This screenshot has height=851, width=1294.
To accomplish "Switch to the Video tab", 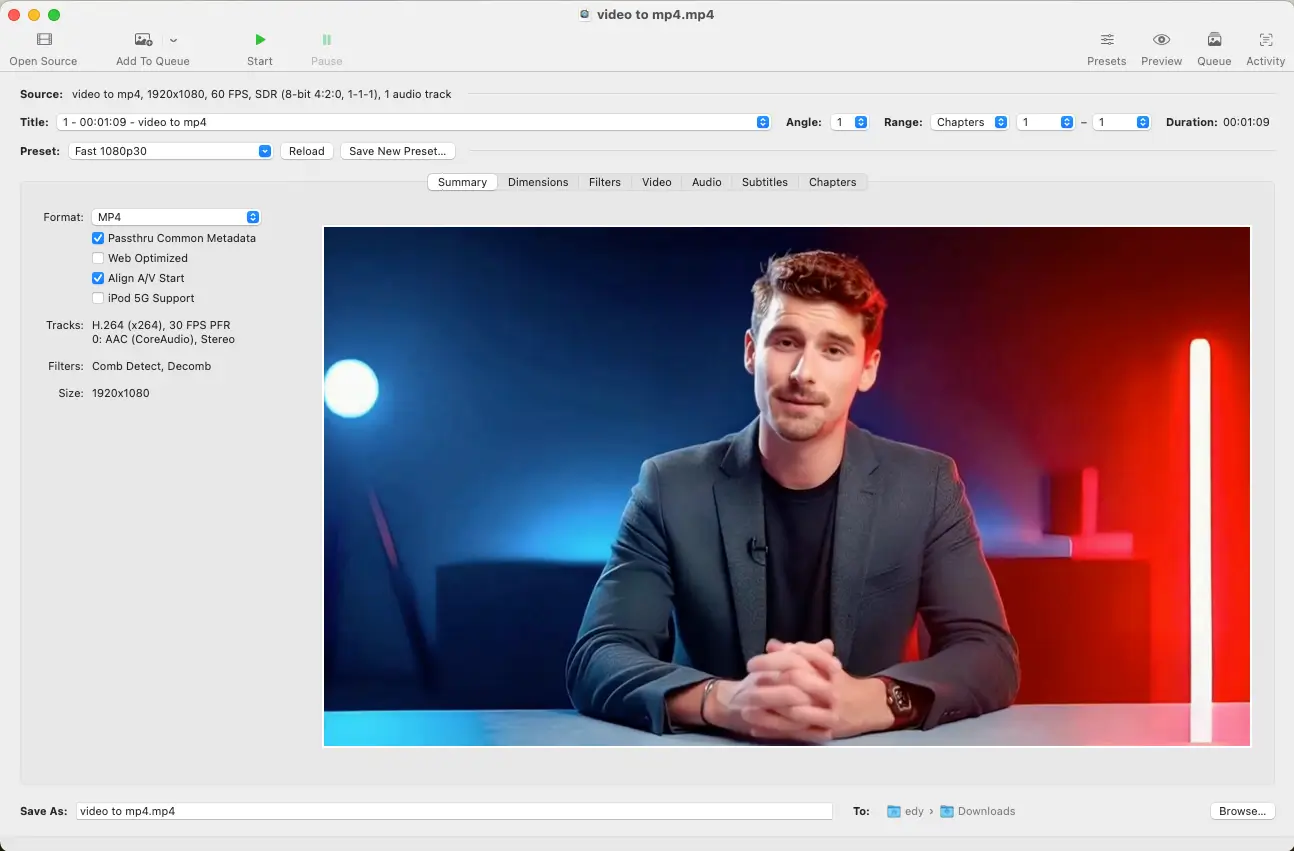I will (656, 182).
